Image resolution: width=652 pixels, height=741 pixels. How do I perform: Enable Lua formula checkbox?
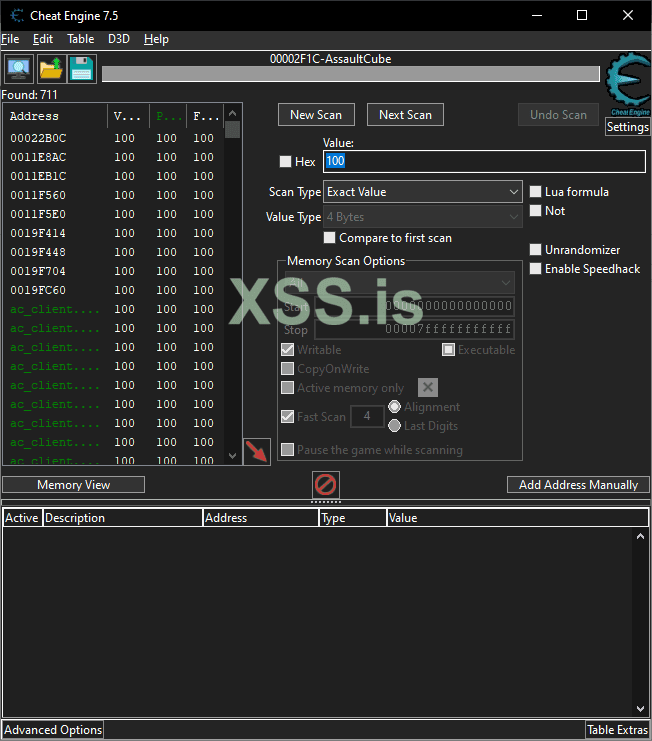coord(535,191)
